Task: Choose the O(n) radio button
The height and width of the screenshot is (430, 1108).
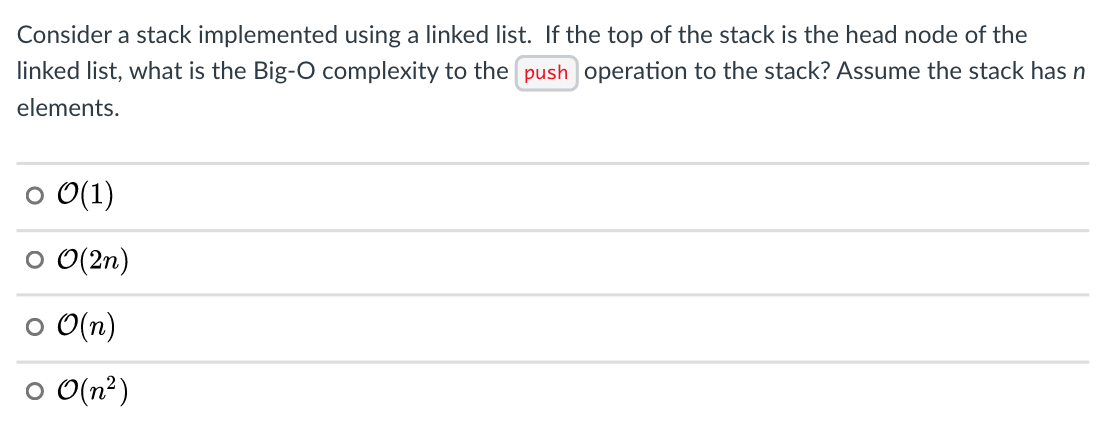Action: click(34, 328)
